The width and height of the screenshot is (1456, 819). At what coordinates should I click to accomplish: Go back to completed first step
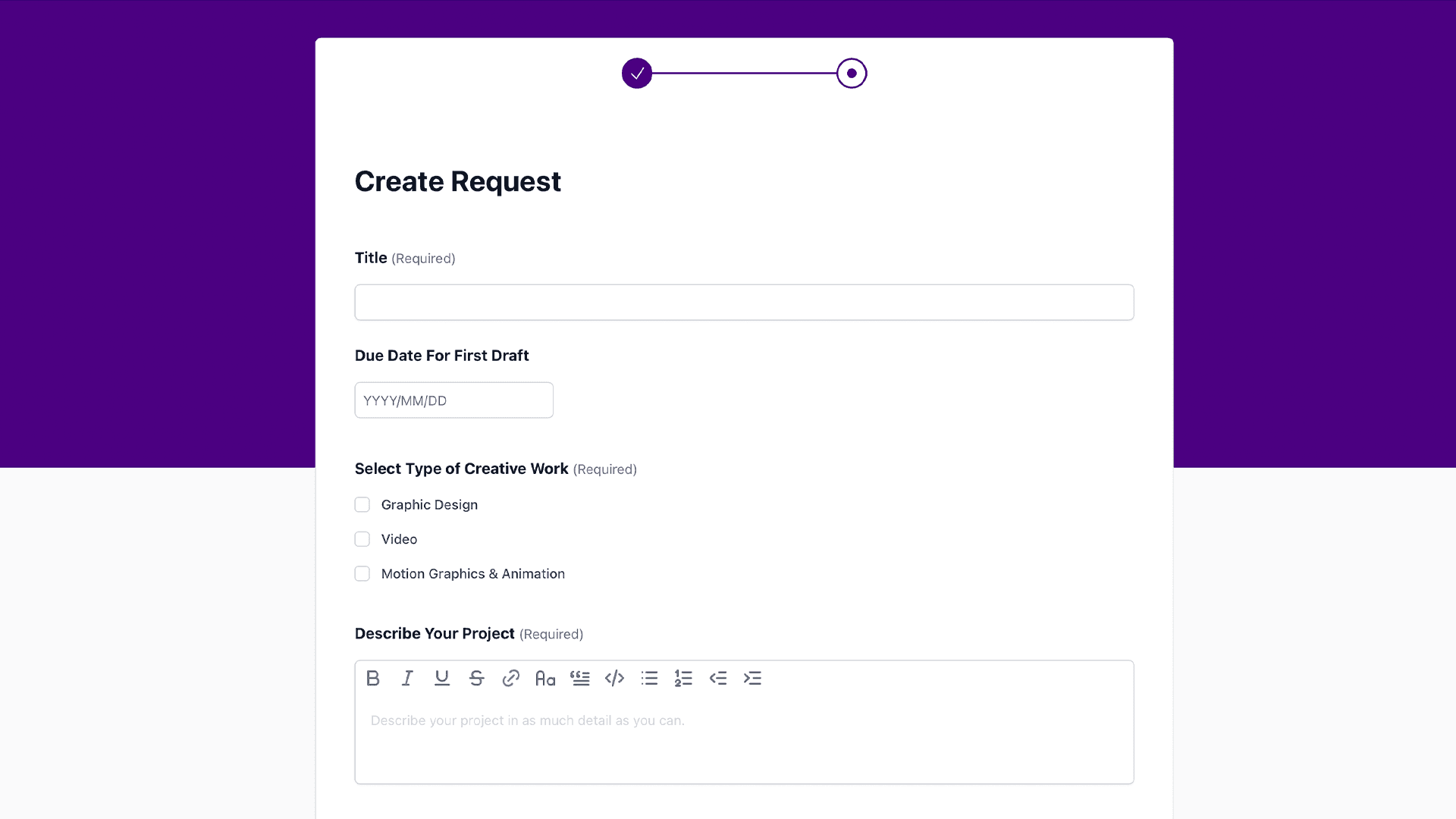click(x=637, y=74)
